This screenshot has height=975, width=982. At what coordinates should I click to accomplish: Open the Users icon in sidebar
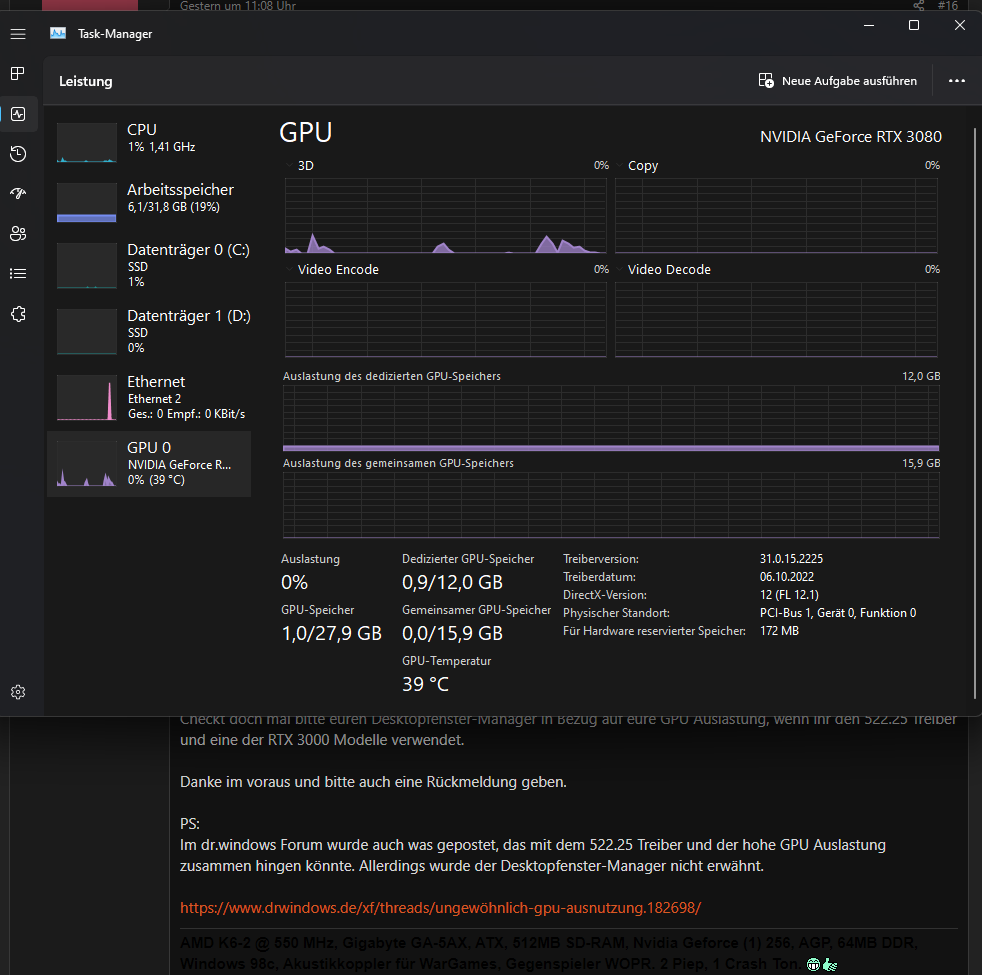click(x=18, y=234)
